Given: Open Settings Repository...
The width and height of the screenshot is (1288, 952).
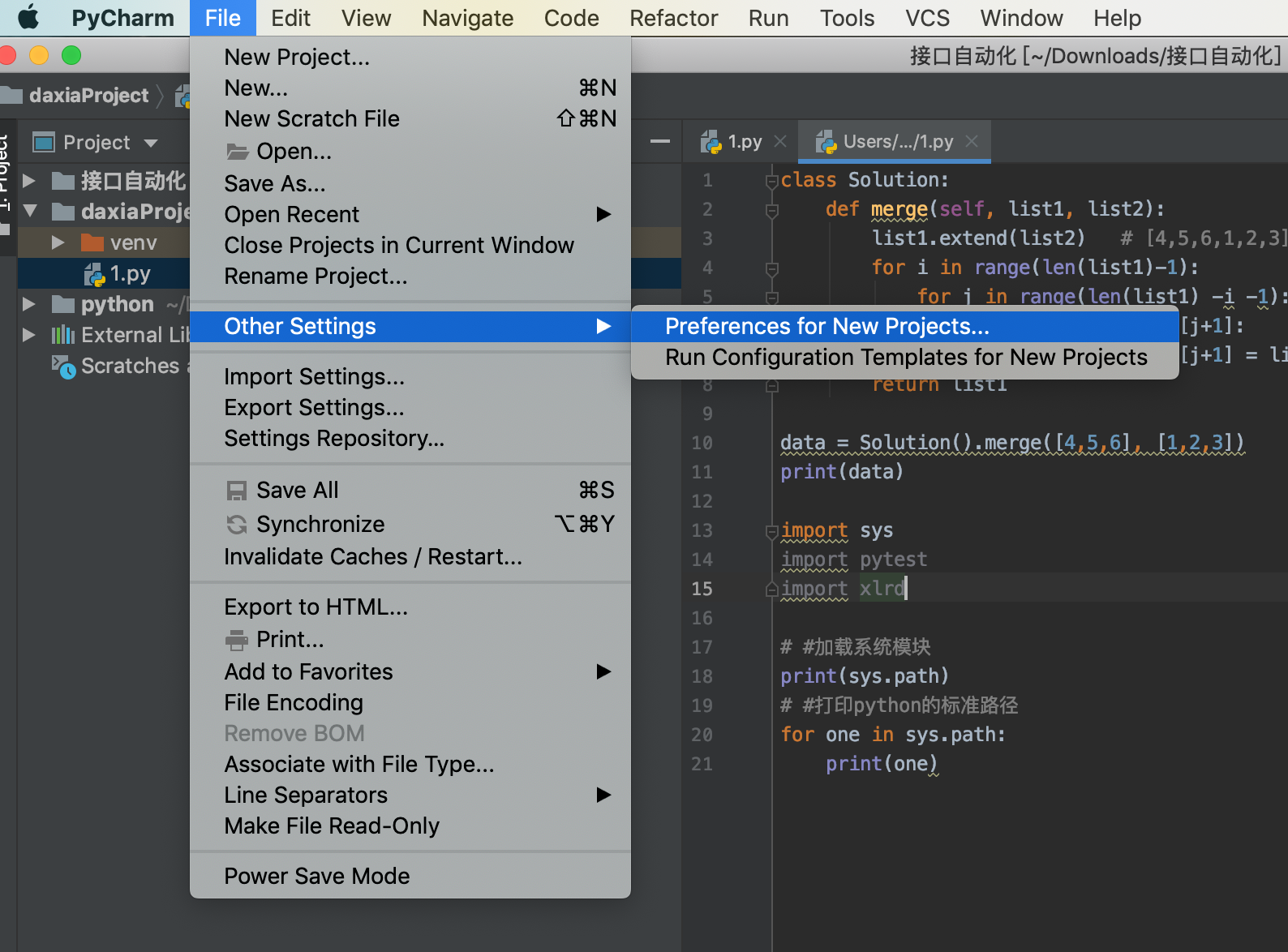Looking at the screenshot, I should click(410, 439).
